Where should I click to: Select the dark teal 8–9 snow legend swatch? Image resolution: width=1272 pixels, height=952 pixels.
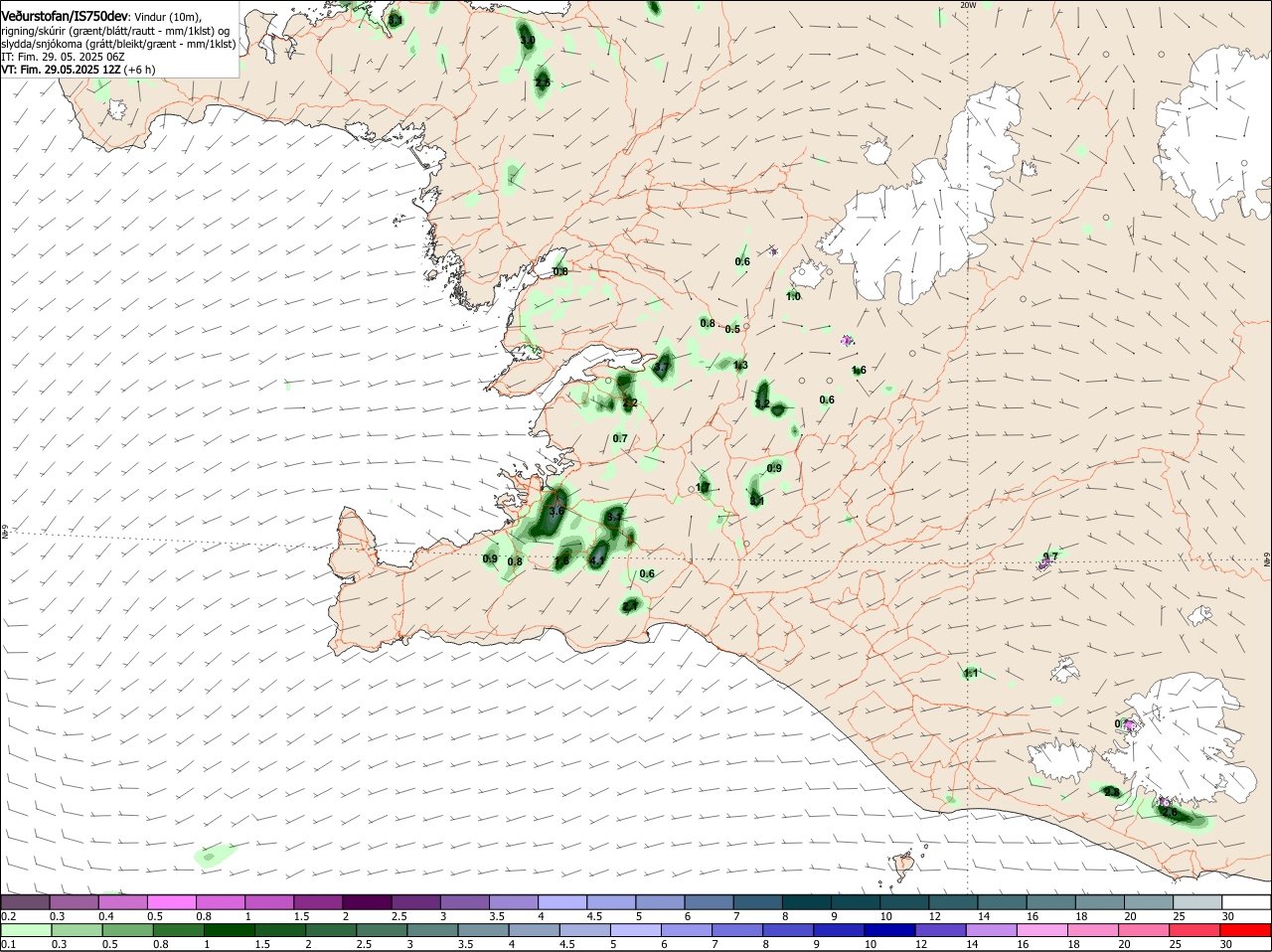tap(809, 902)
